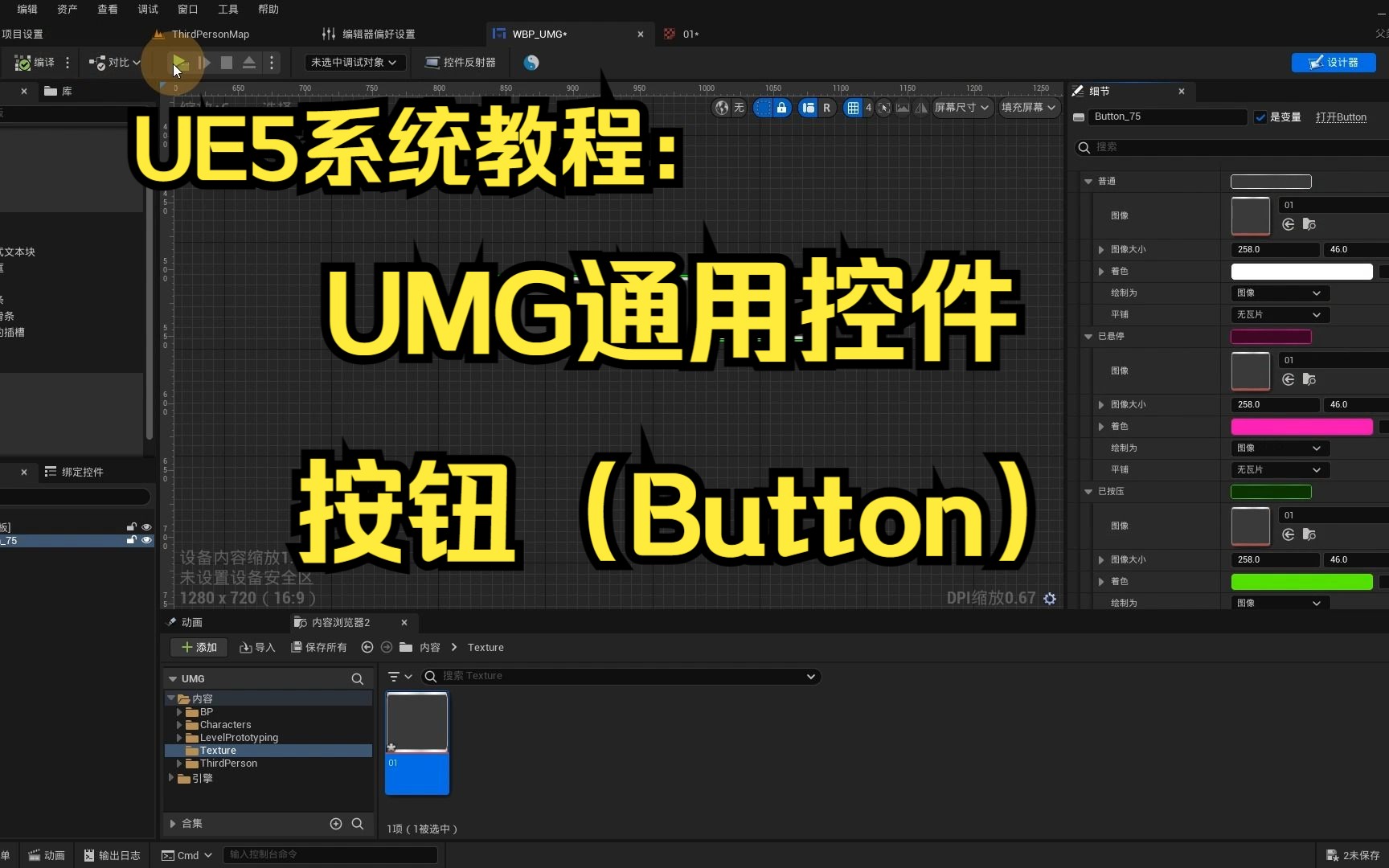The width and height of the screenshot is (1389, 868).
Task: Pick pink tint color for Hovered
Action: tap(1301, 427)
